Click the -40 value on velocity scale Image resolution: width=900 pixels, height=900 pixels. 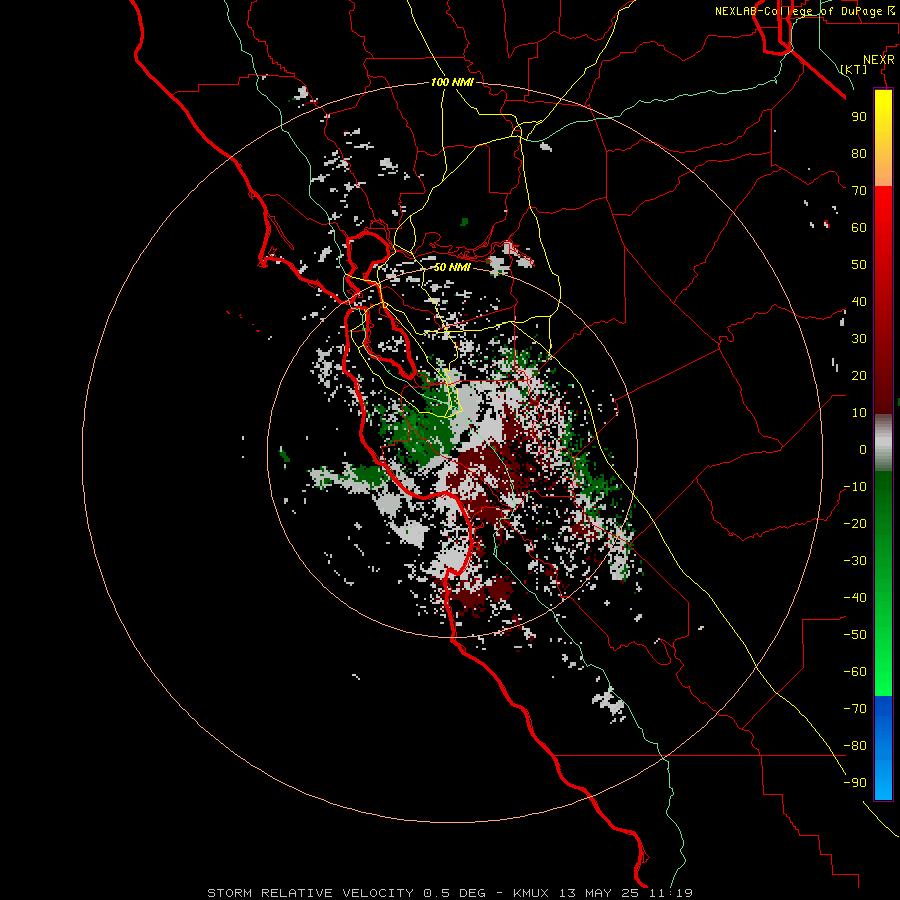click(x=855, y=598)
